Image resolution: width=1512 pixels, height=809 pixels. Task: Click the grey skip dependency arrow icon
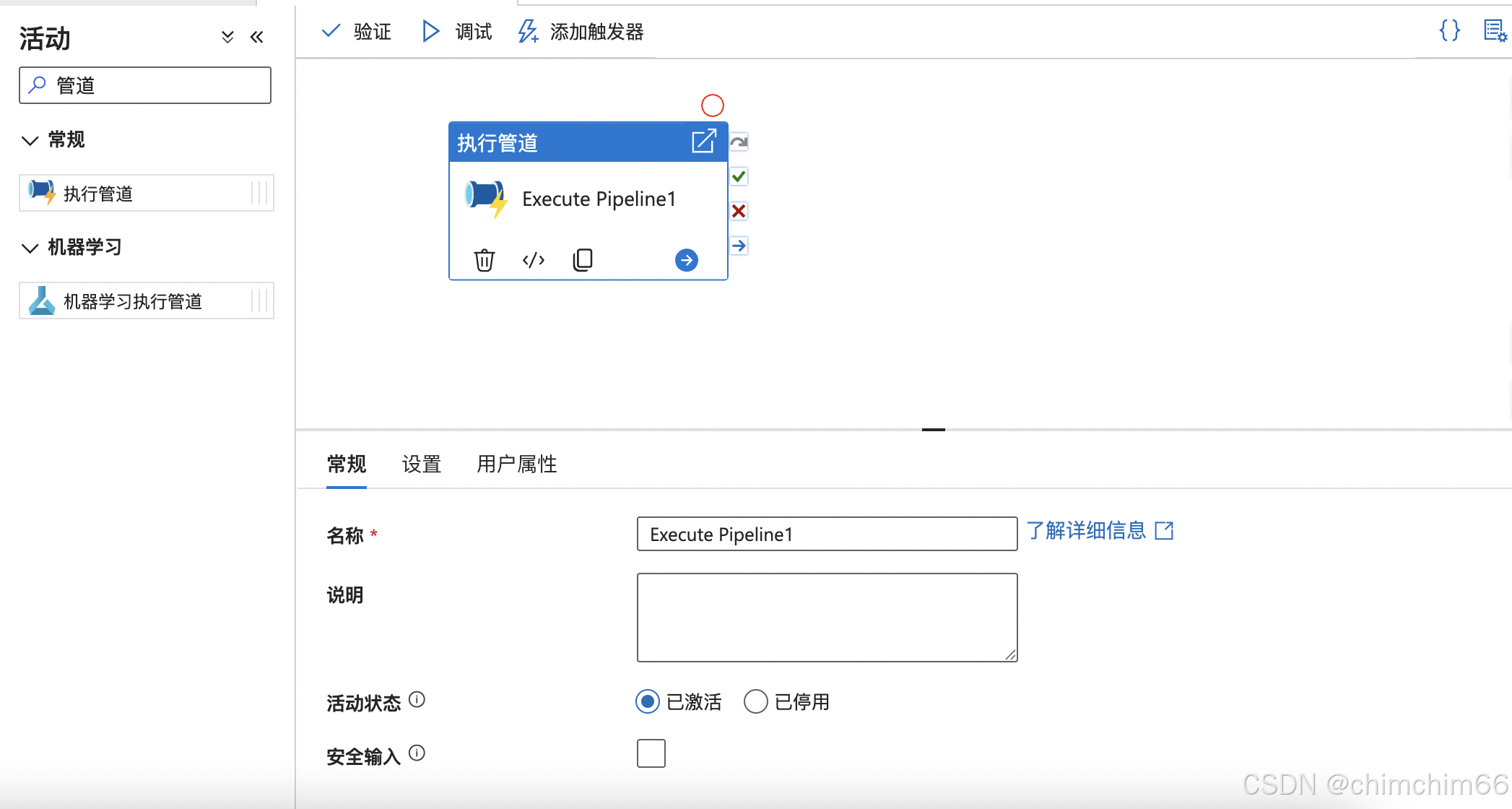tap(739, 142)
